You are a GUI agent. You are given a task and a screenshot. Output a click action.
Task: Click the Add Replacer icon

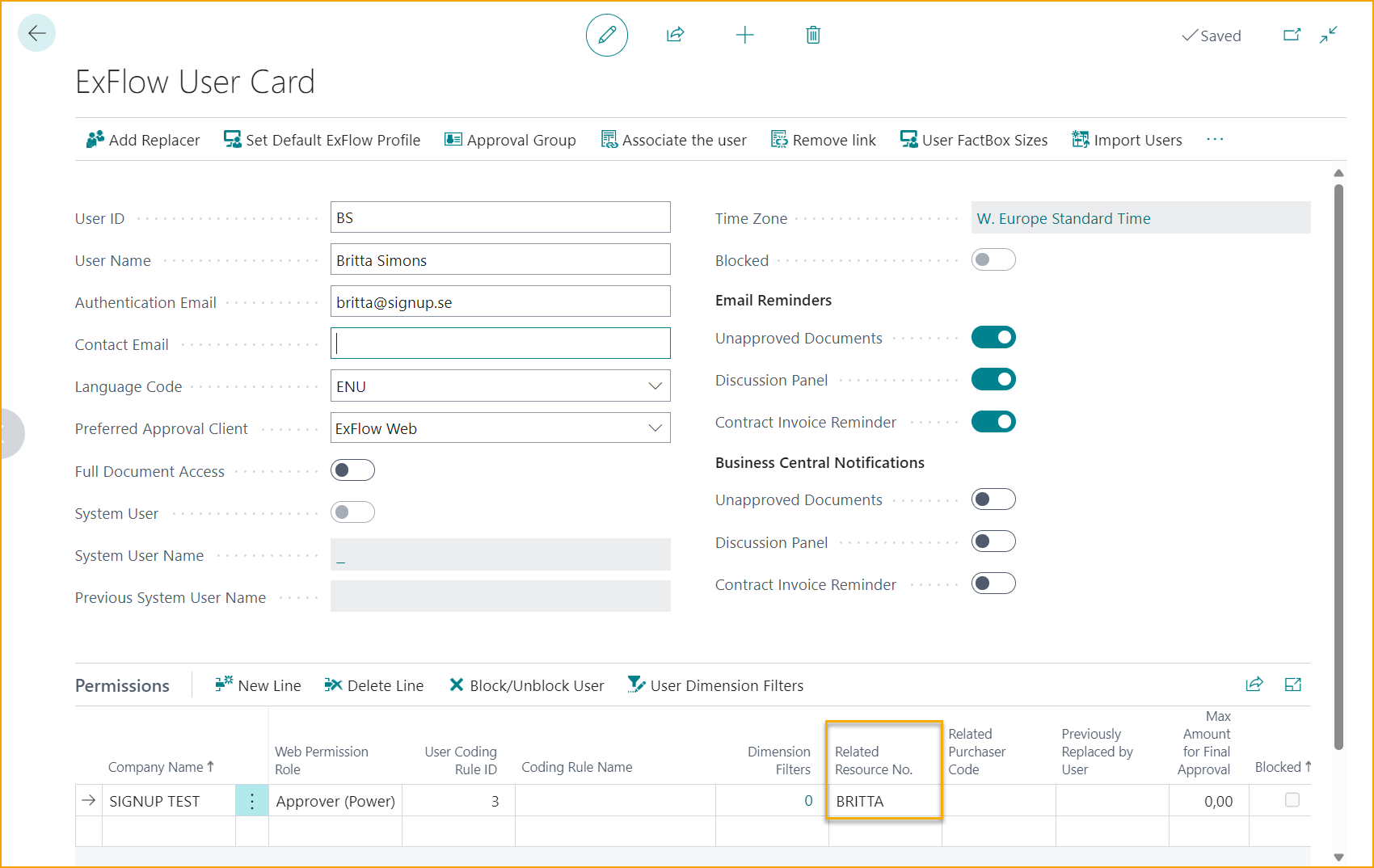[x=95, y=140]
